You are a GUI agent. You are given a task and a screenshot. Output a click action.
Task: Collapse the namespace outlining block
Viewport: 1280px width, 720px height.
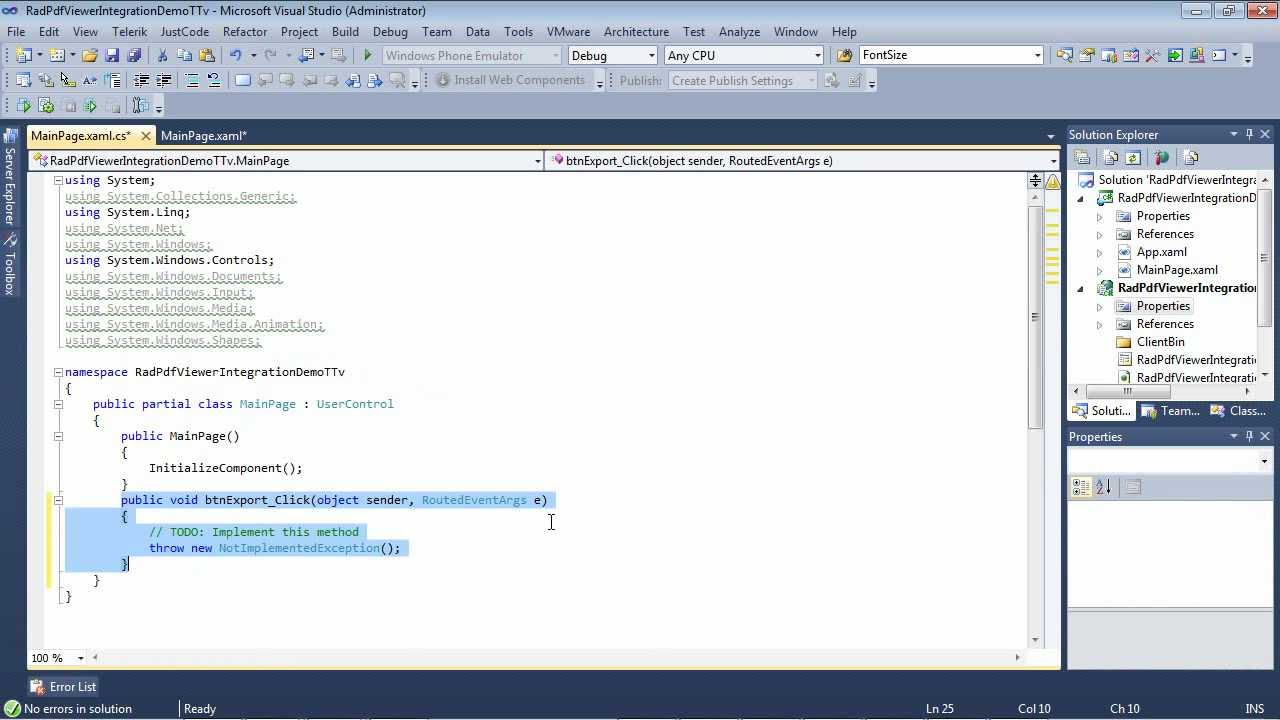click(58, 372)
